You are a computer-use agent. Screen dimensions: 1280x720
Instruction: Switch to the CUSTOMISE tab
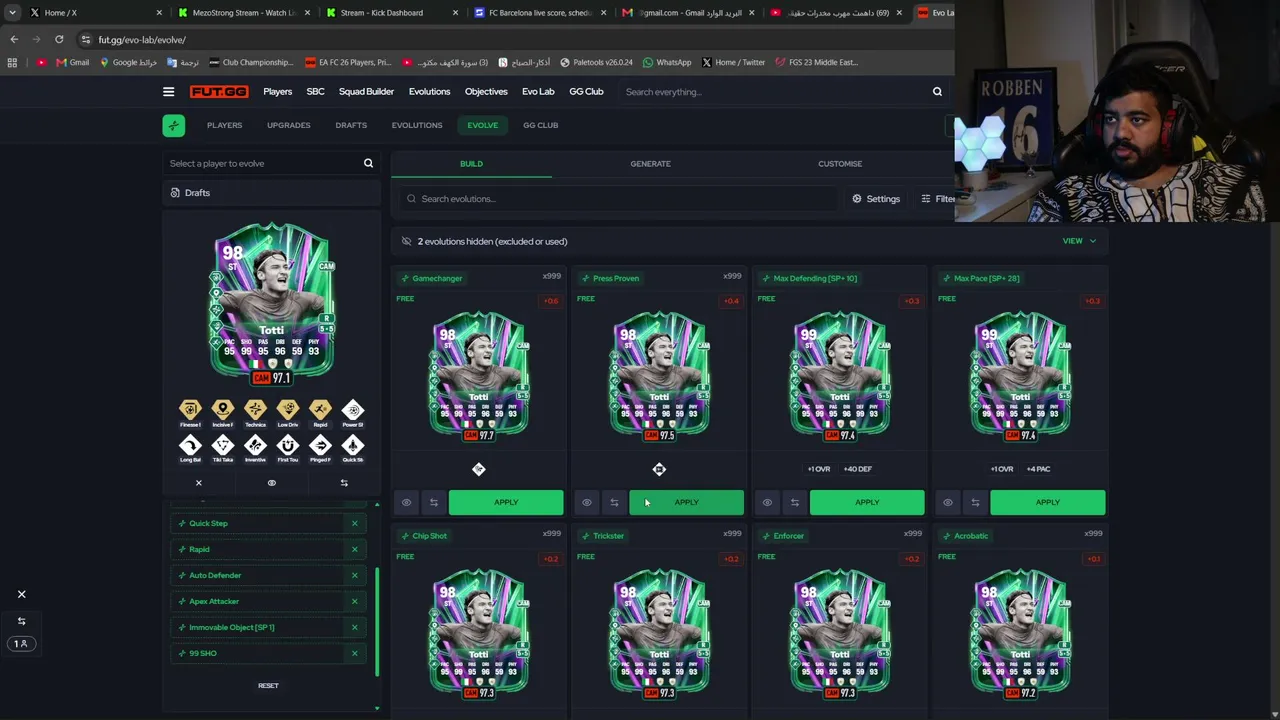(840, 164)
